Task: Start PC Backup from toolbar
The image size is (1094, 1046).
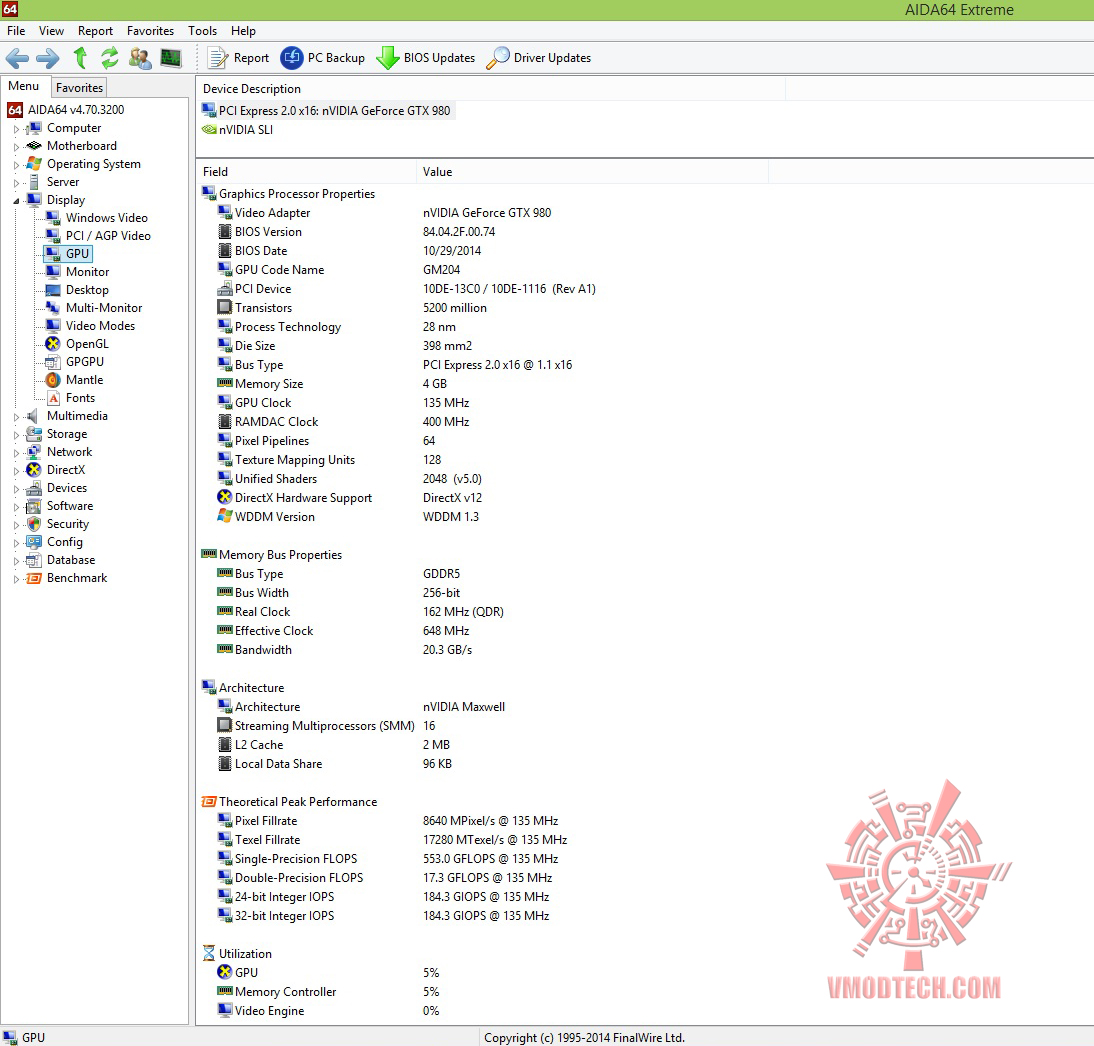Action: tap(322, 58)
